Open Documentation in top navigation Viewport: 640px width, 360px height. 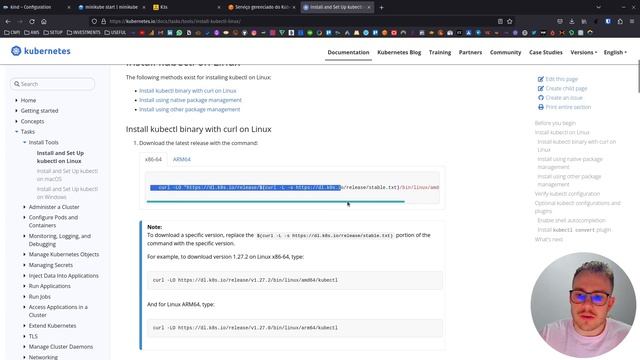tap(348, 52)
